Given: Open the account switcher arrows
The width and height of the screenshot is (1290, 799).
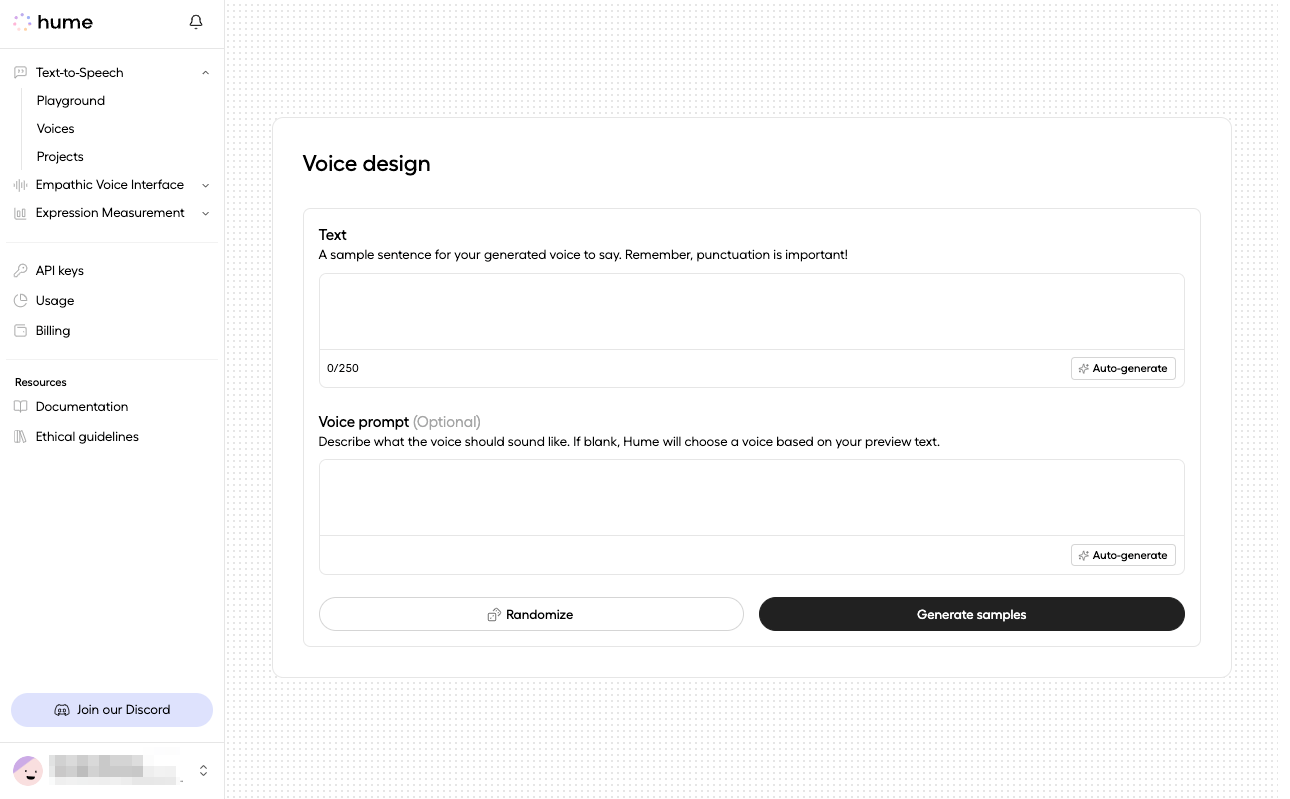Looking at the screenshot, I should point(203,770).
